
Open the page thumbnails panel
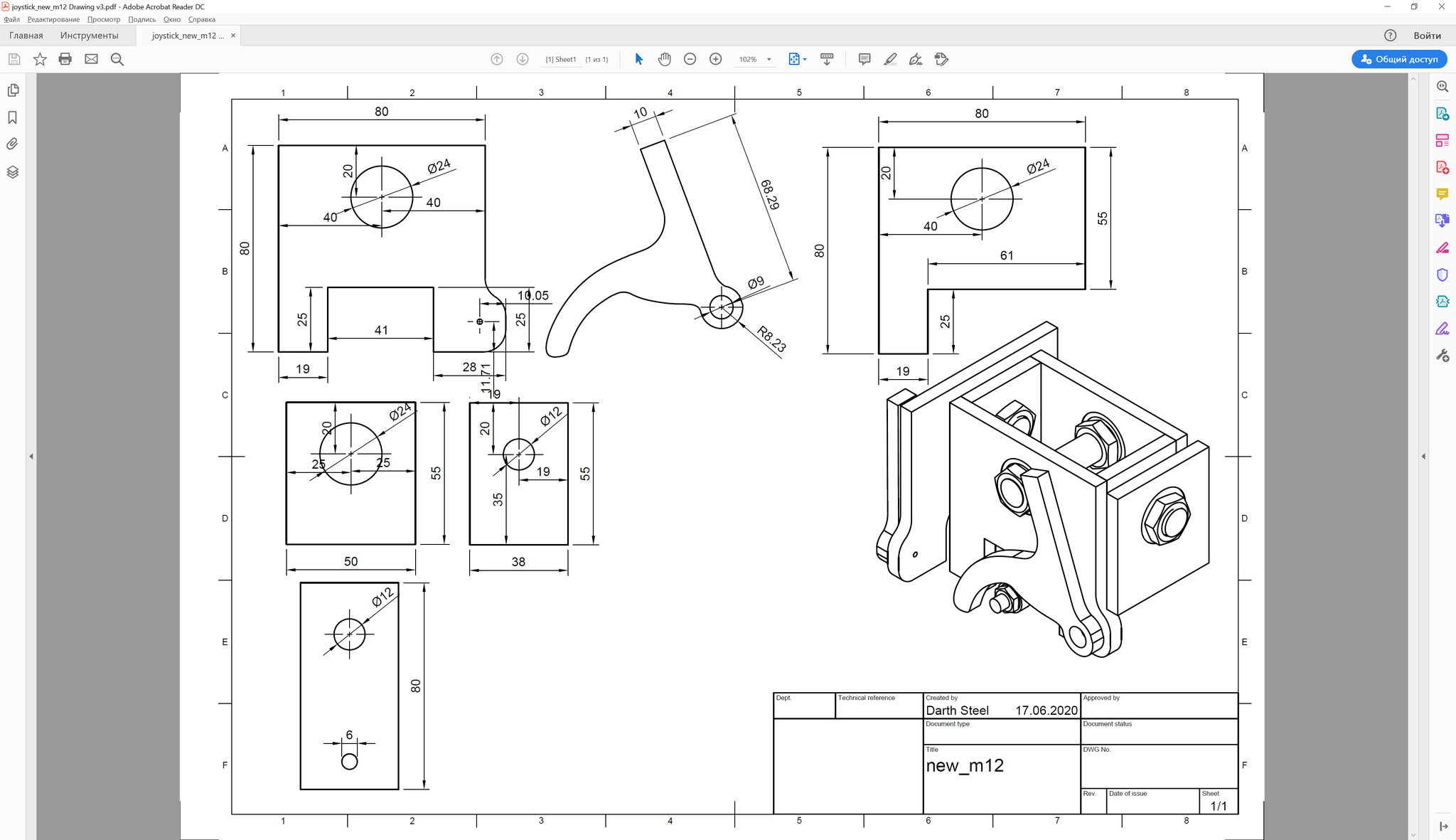[13, 90]
